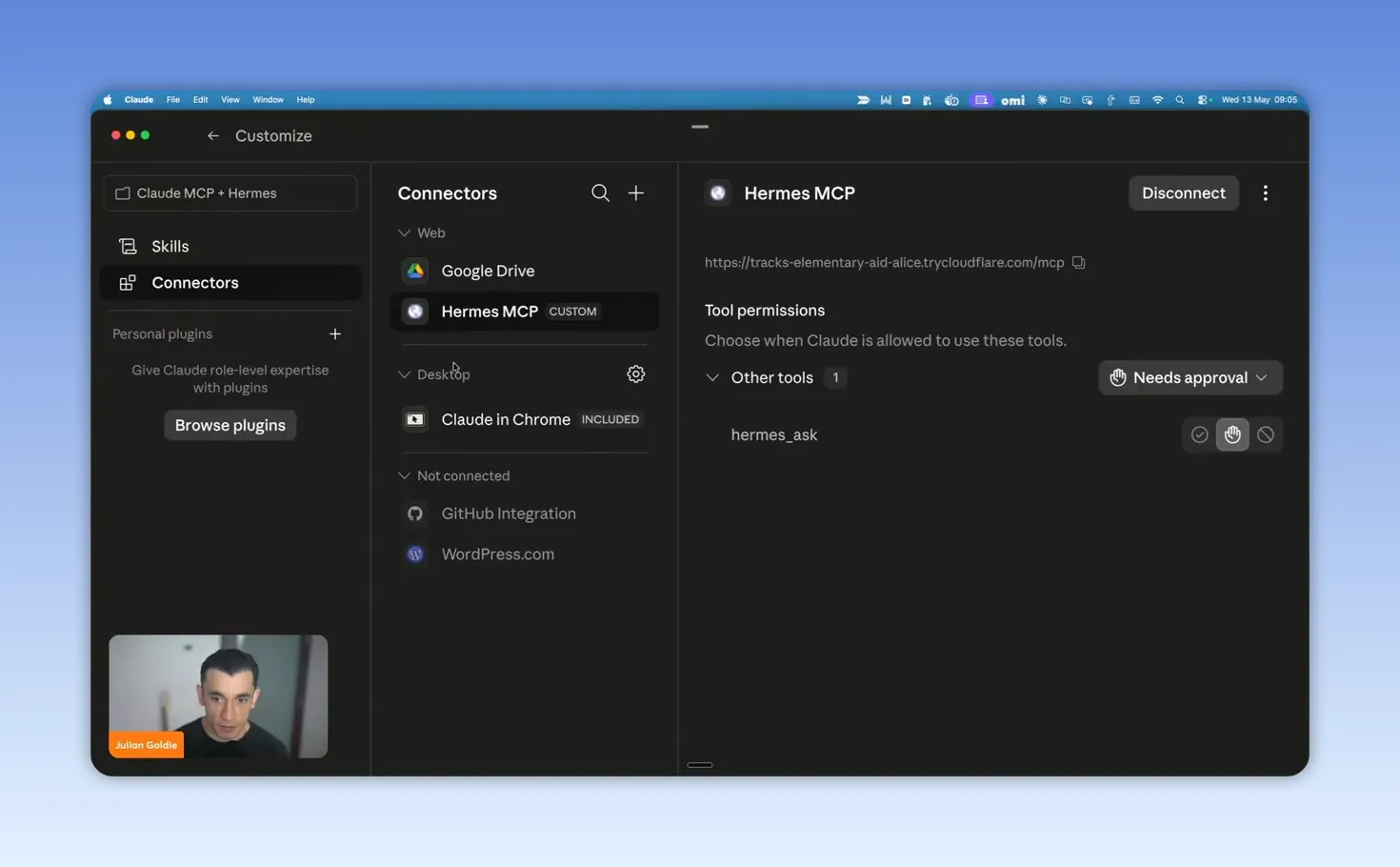Open the Skills section

(230, 247)
